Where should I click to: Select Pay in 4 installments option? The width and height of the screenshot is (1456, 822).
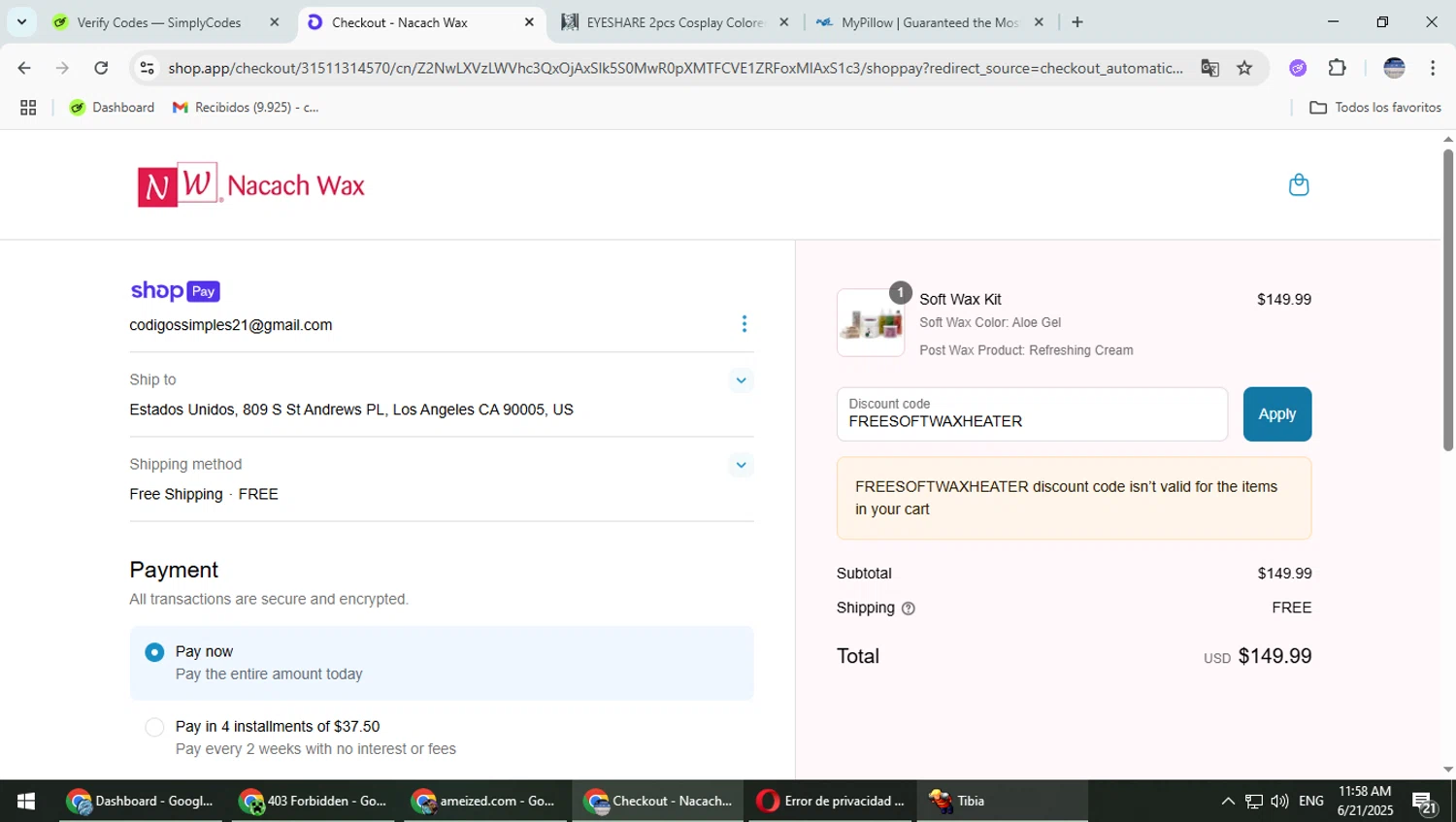pyautogui.click(x=154, y=727)
